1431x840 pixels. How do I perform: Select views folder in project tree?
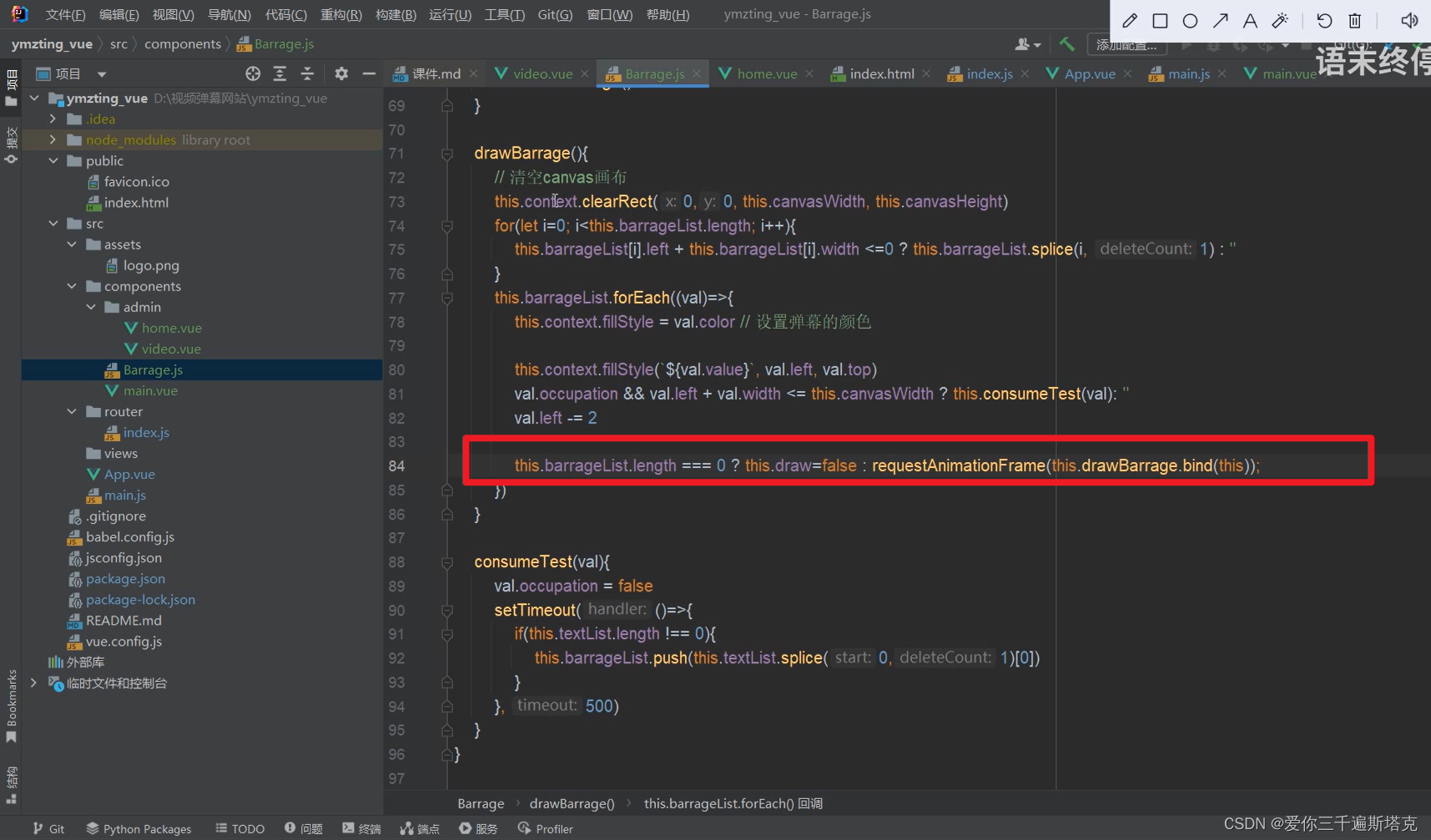pos(120,454)
